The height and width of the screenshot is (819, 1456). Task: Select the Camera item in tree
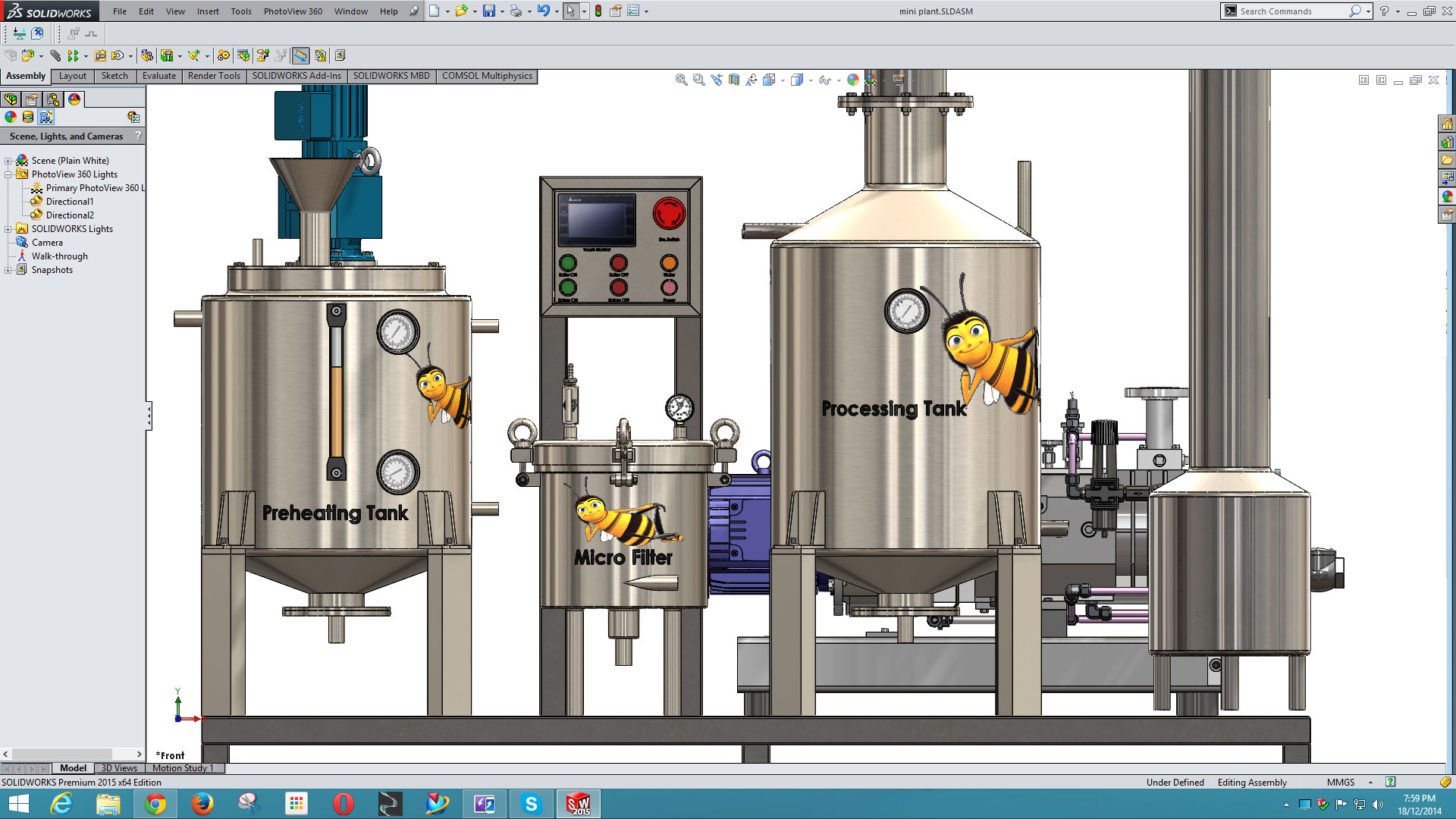click(47, 243)
